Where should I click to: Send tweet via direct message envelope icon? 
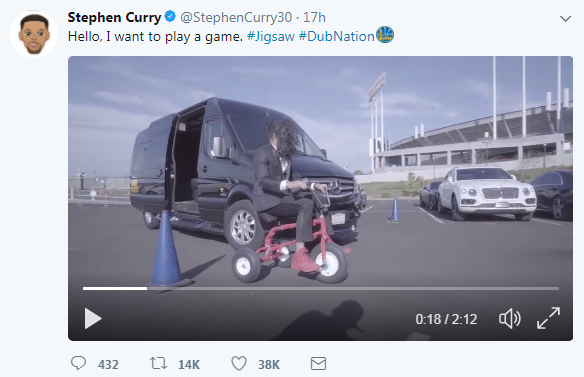pos(318,364)
